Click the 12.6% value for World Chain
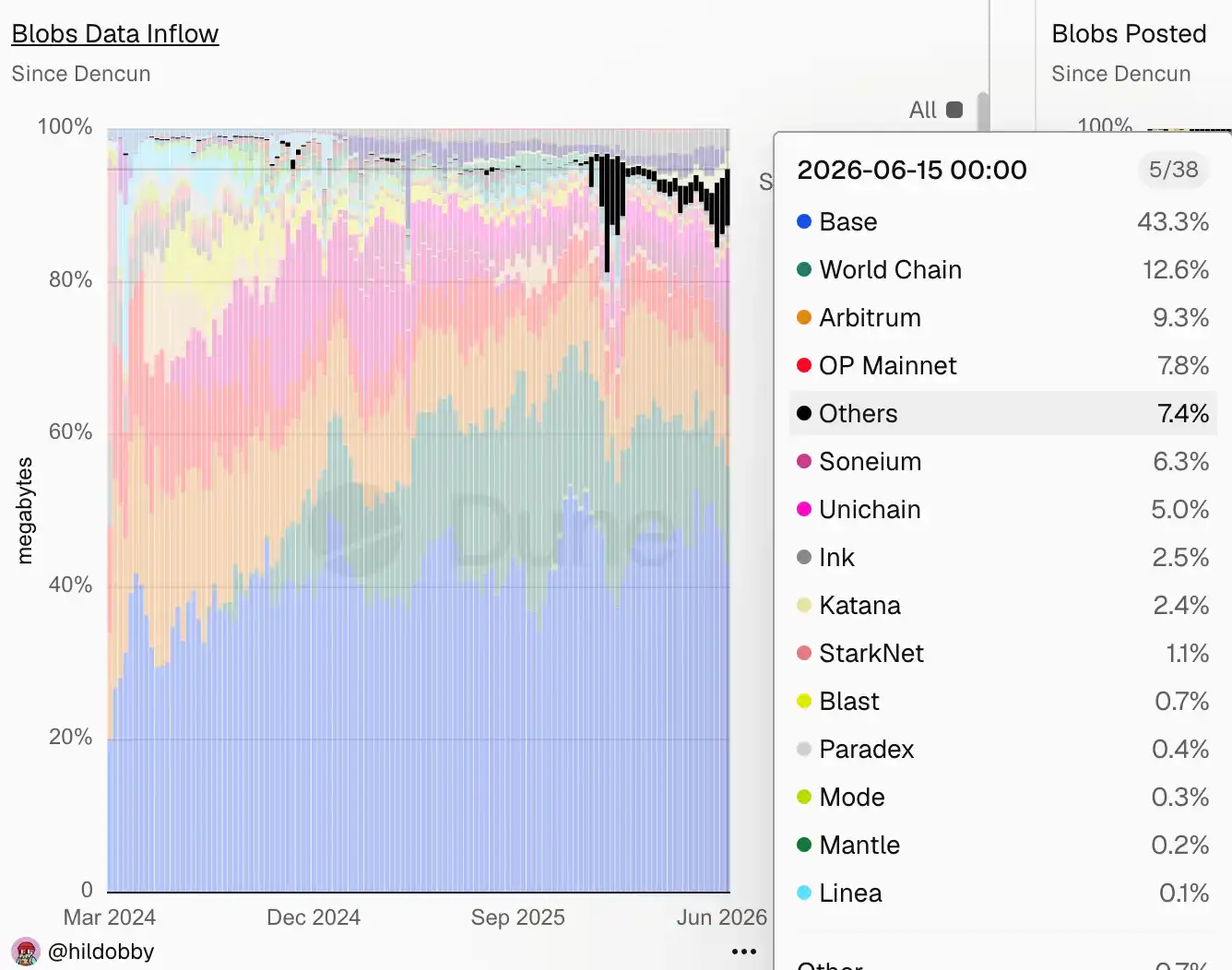1232x970 pixels. [1176, 269]
